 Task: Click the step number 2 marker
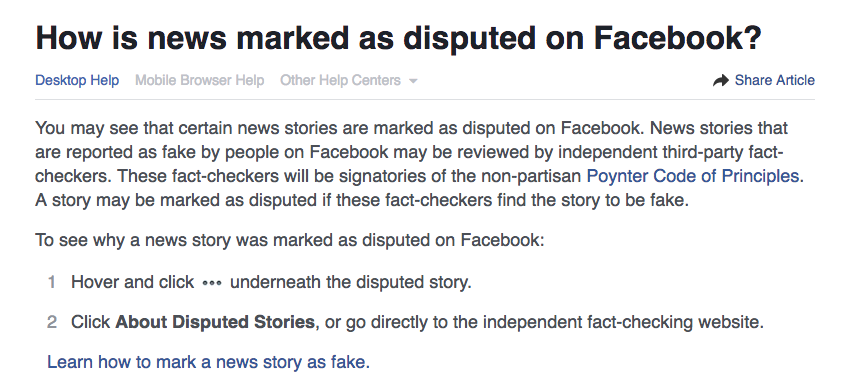[52, 322]
